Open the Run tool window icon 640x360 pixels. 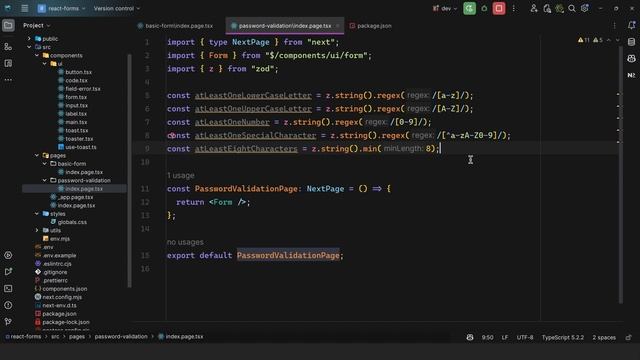tap(8, 272)
